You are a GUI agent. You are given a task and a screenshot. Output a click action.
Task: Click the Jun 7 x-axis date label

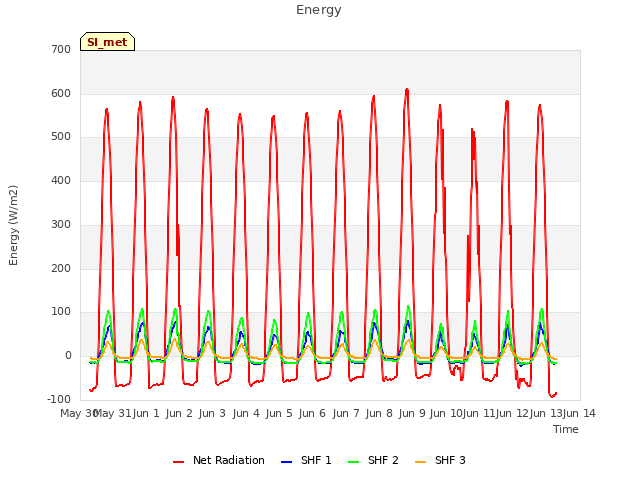coord(346,413)
